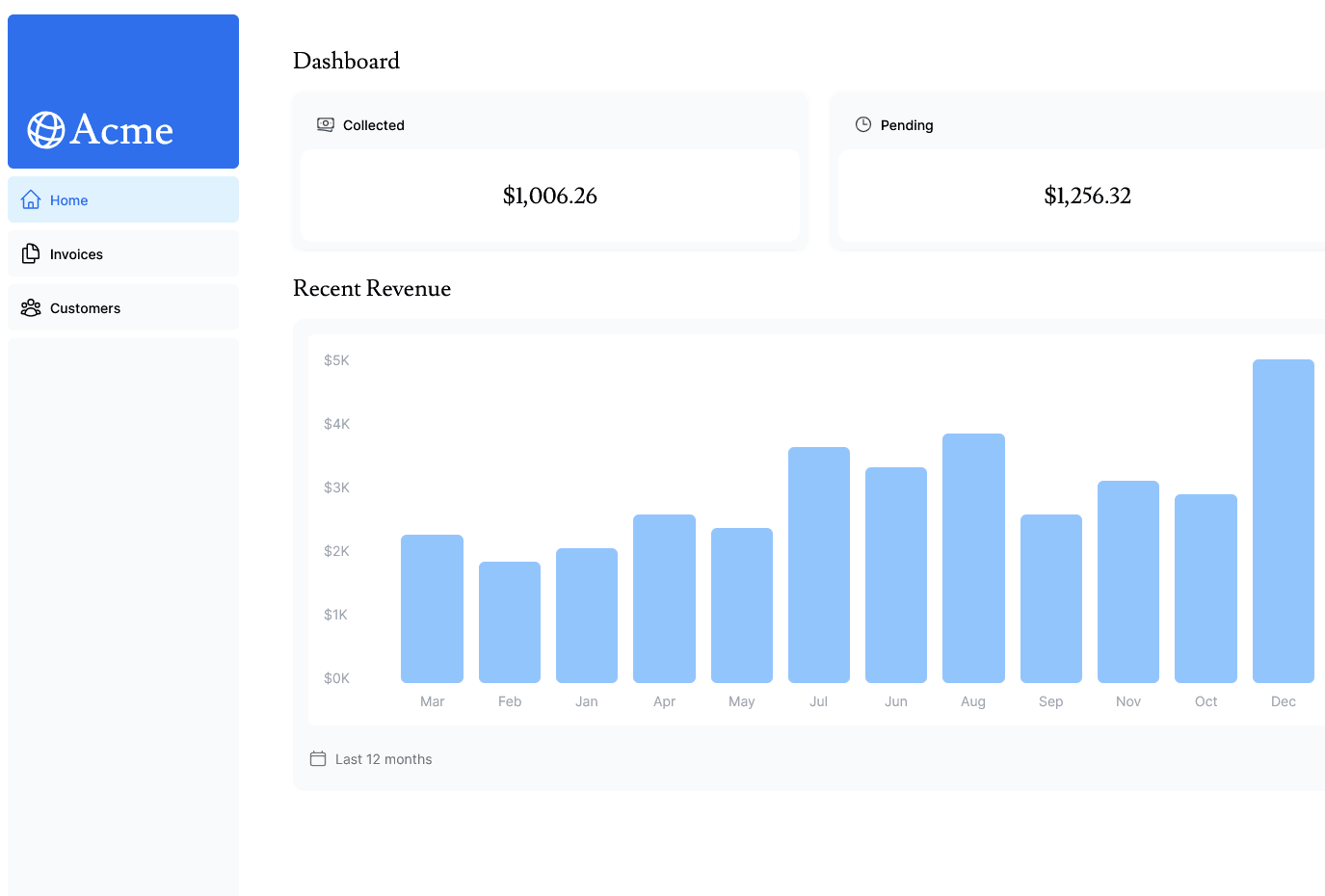
Task: Click the August revenue bar
Action: (x=973, y=558)
